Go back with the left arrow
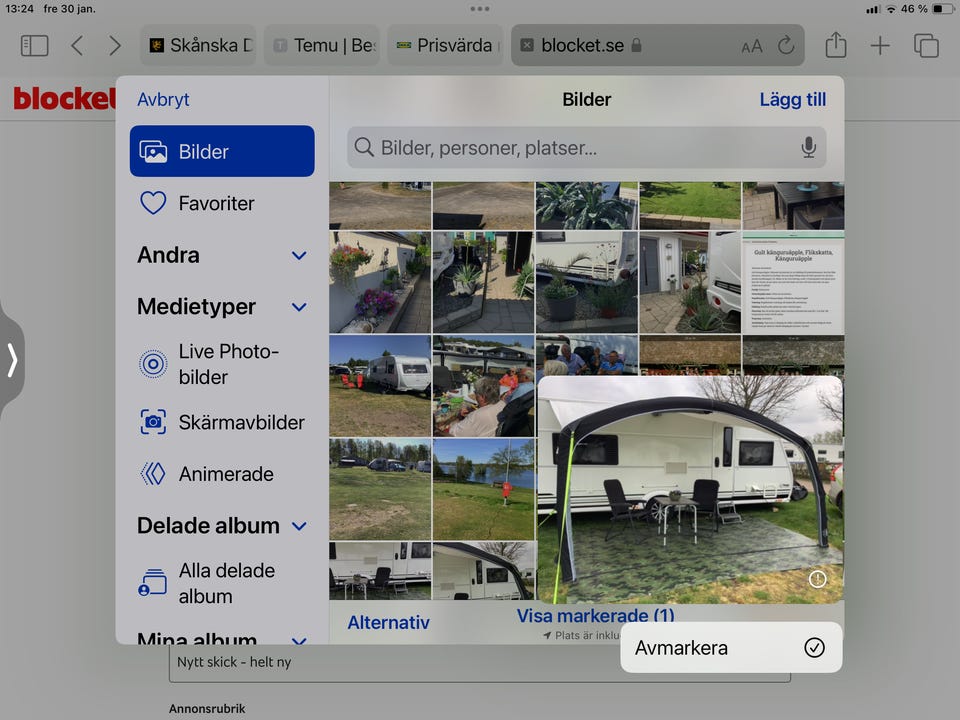Screen dimensions: 960x720 tap(77, 45)
